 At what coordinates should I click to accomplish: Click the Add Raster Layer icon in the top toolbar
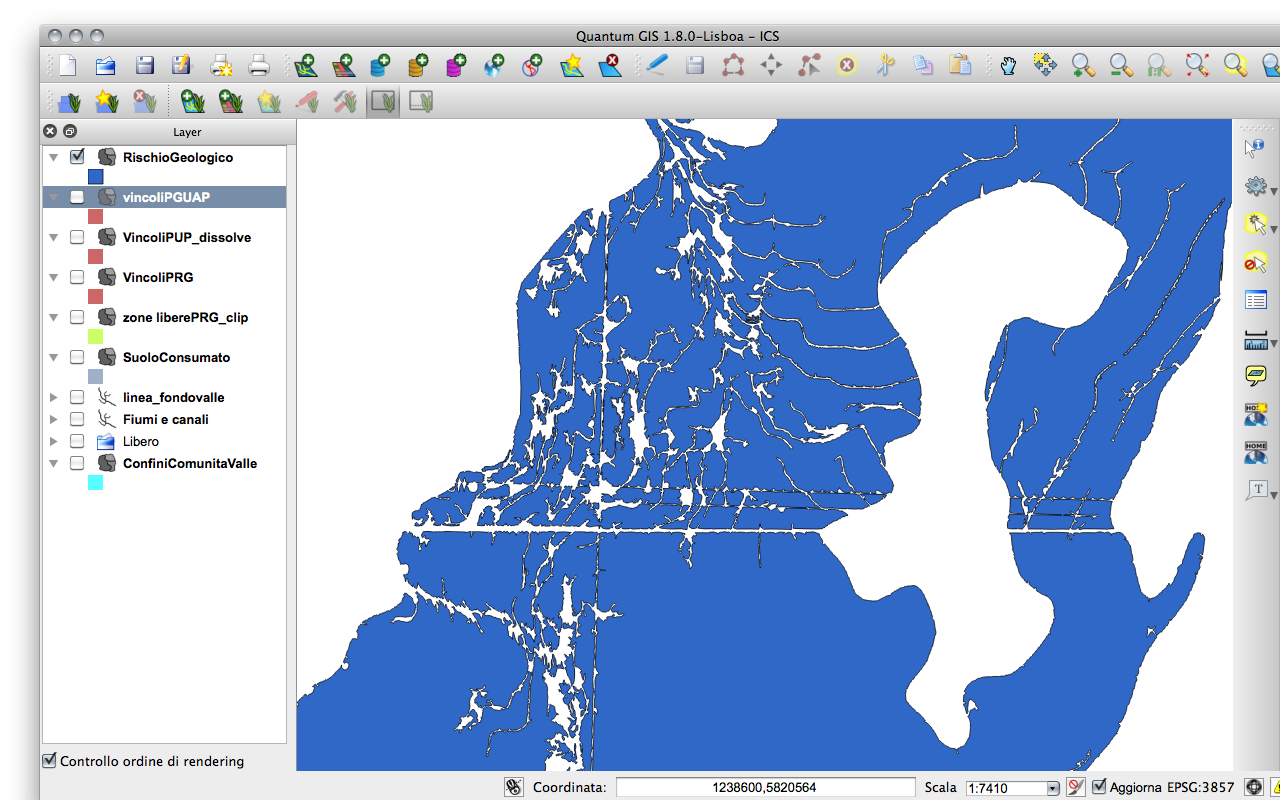[x=343, y=66]
